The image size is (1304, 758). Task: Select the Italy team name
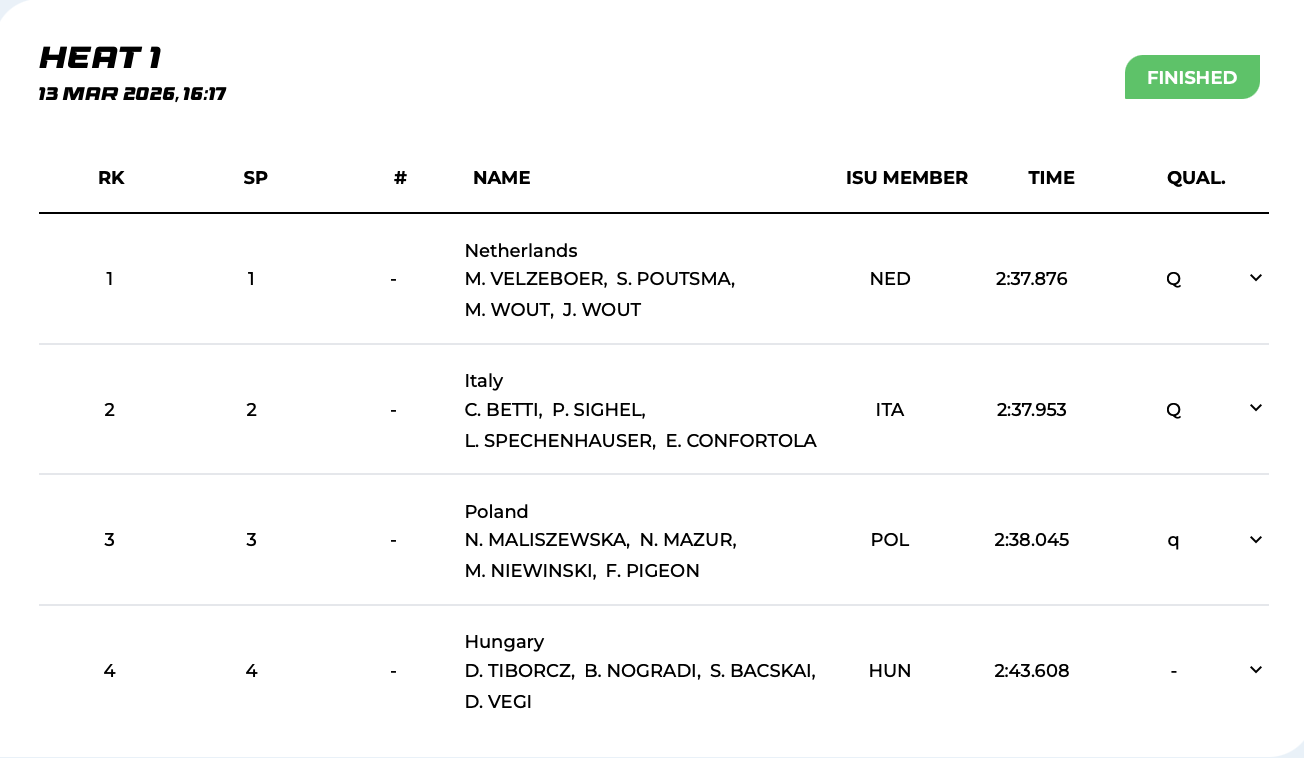click(x=484, y=380)
